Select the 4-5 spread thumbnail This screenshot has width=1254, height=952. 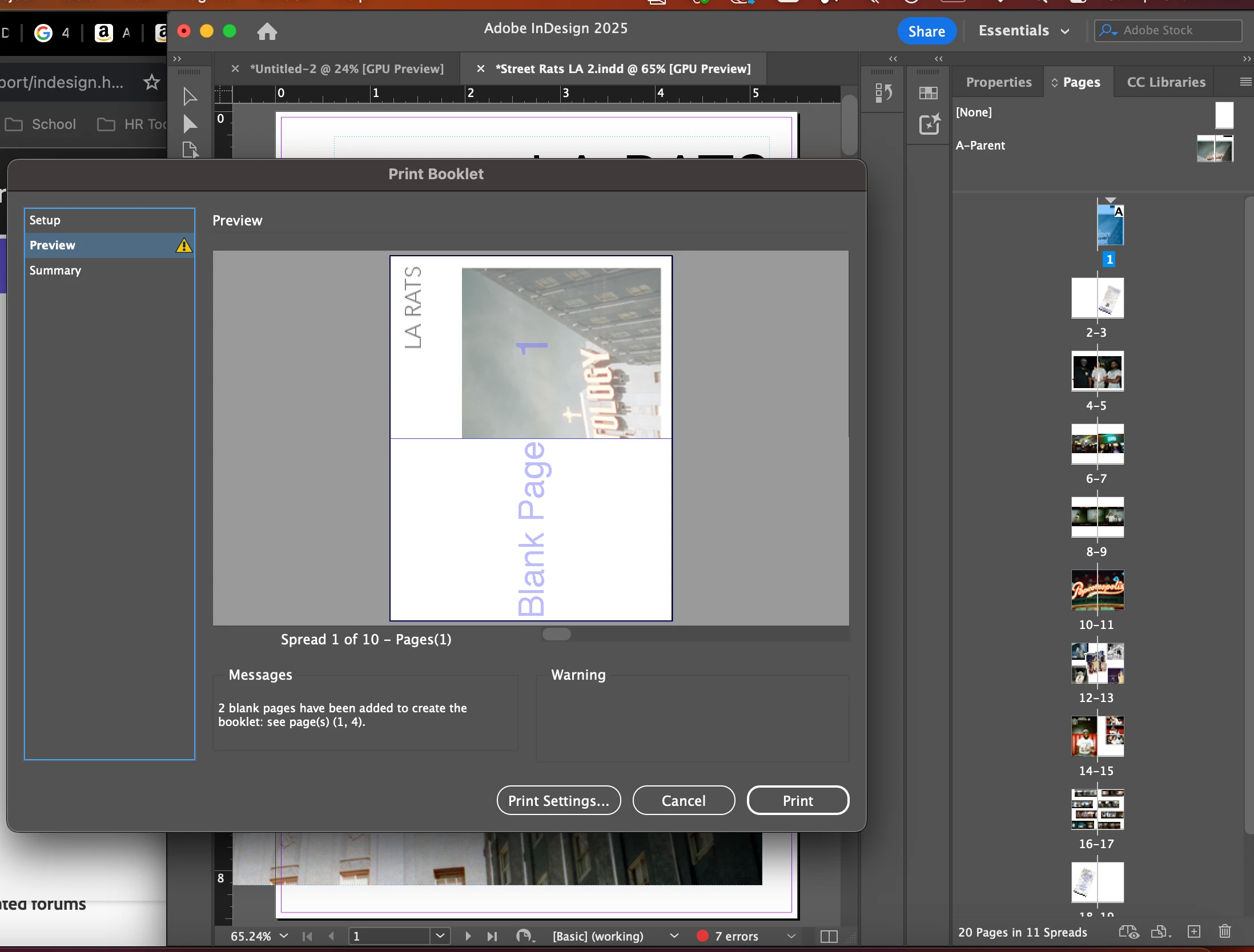tap(1097, 371)
